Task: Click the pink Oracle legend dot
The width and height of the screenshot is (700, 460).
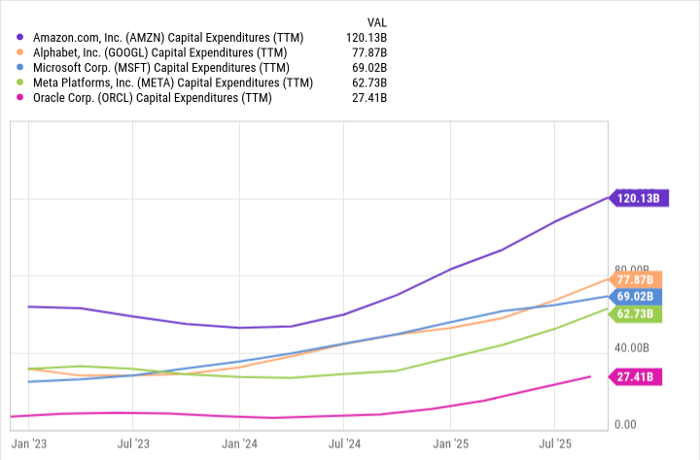Action: (x=20, y=97)
